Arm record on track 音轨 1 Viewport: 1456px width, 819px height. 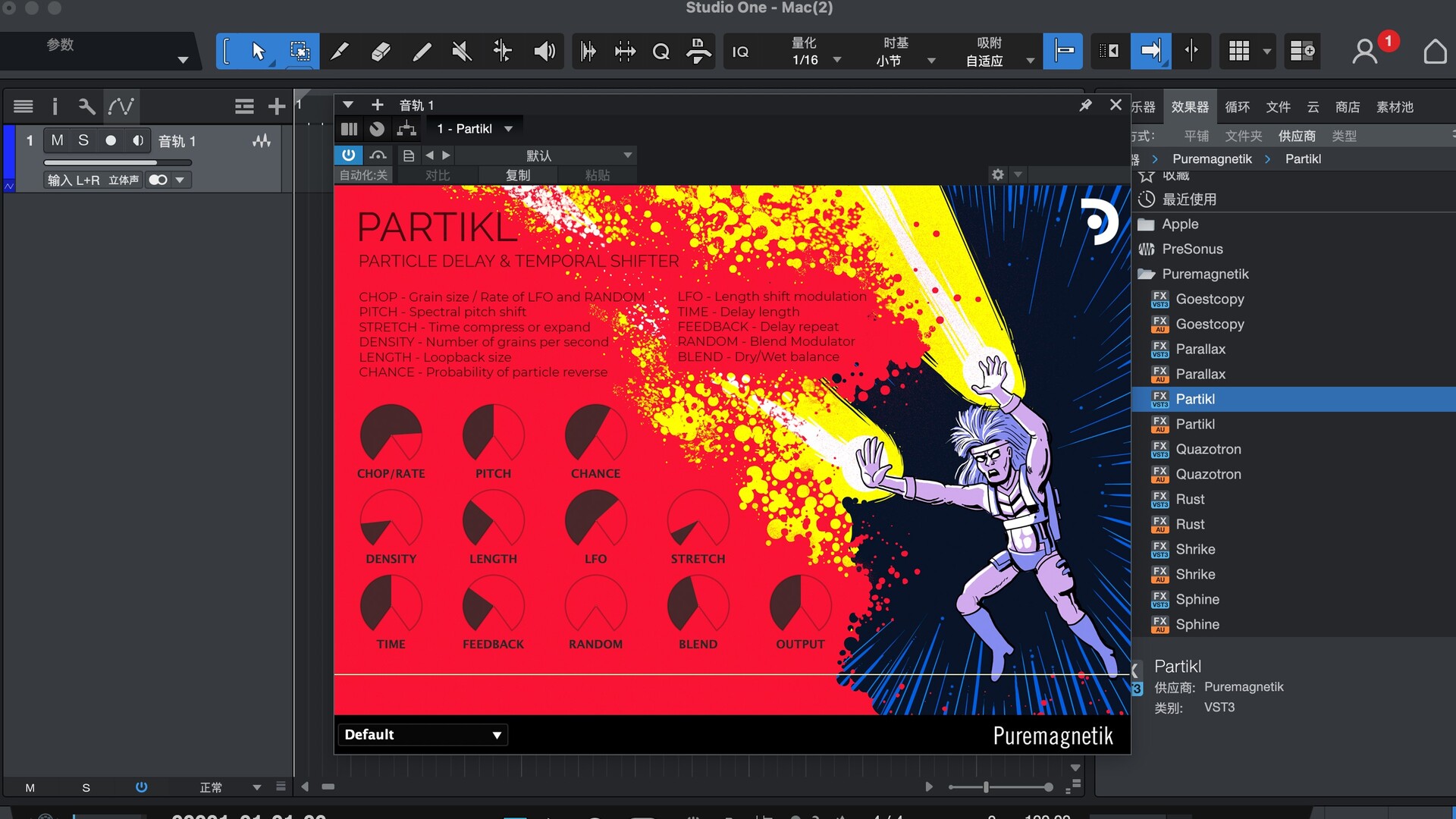pos(111,140)
